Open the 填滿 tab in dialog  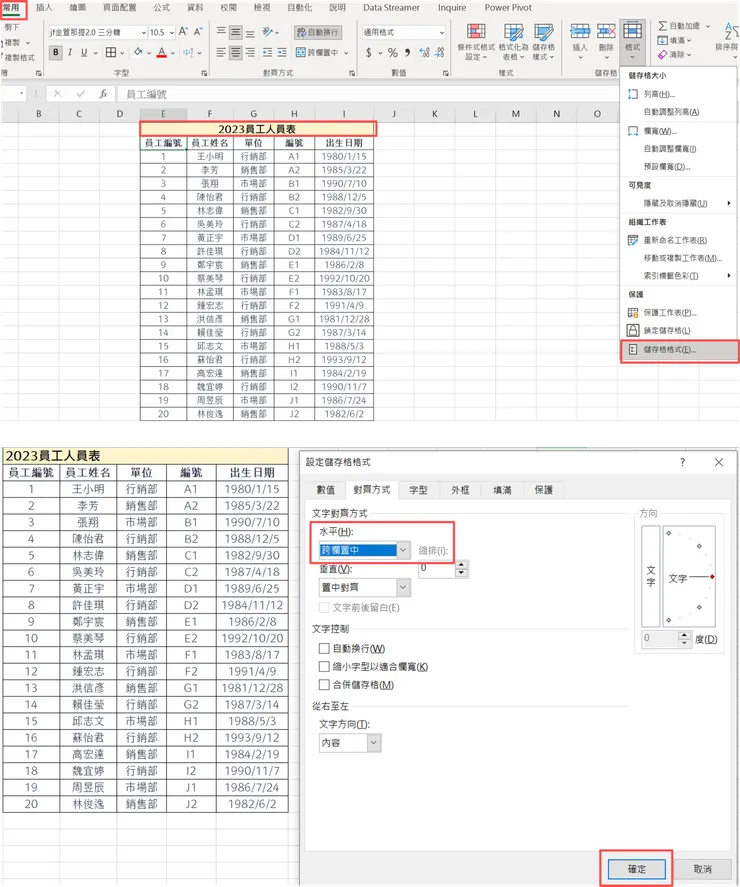tap(502, 490)
